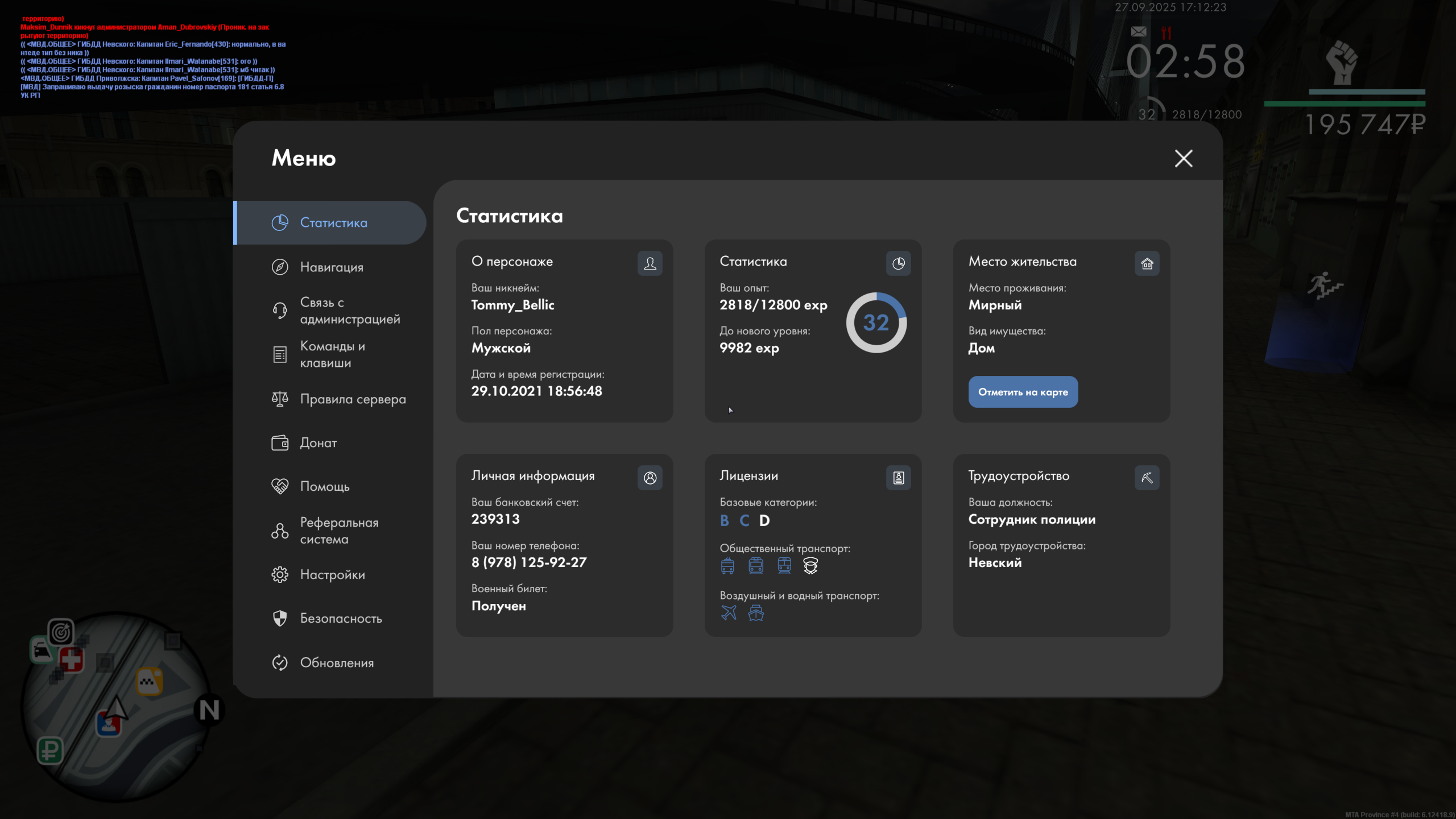The width and height of the screenshot is (1456, 819).
Task: Close the Меню window with X
Action: [x=1184, y=158]
